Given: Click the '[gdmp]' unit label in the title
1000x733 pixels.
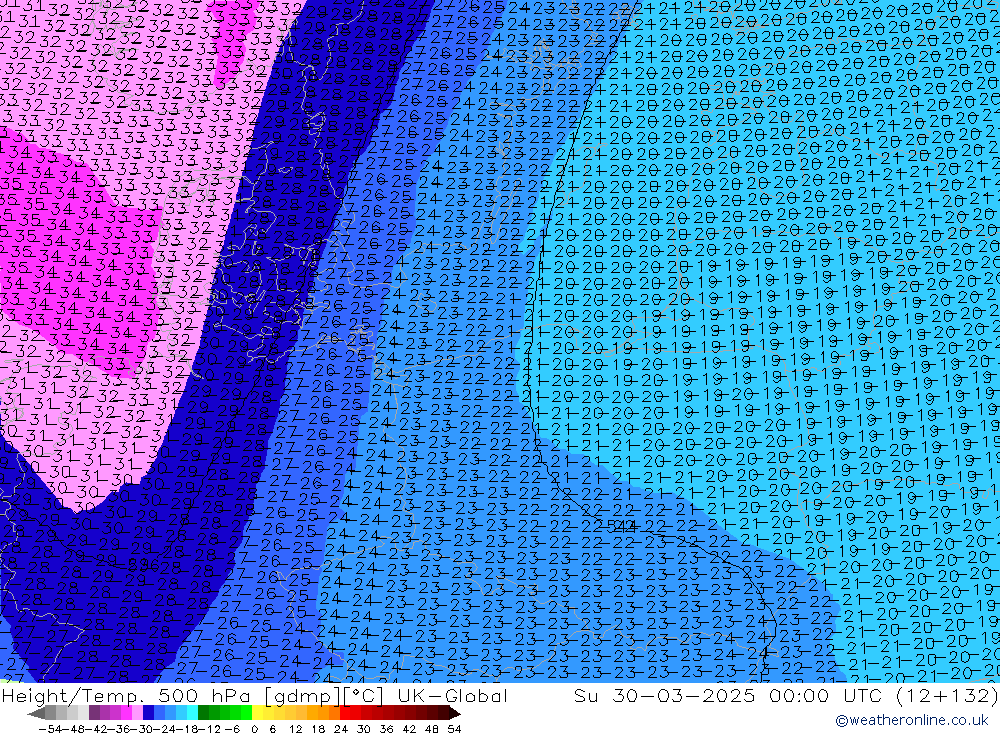Looking at the screenshot, I should tap(302, 696).
